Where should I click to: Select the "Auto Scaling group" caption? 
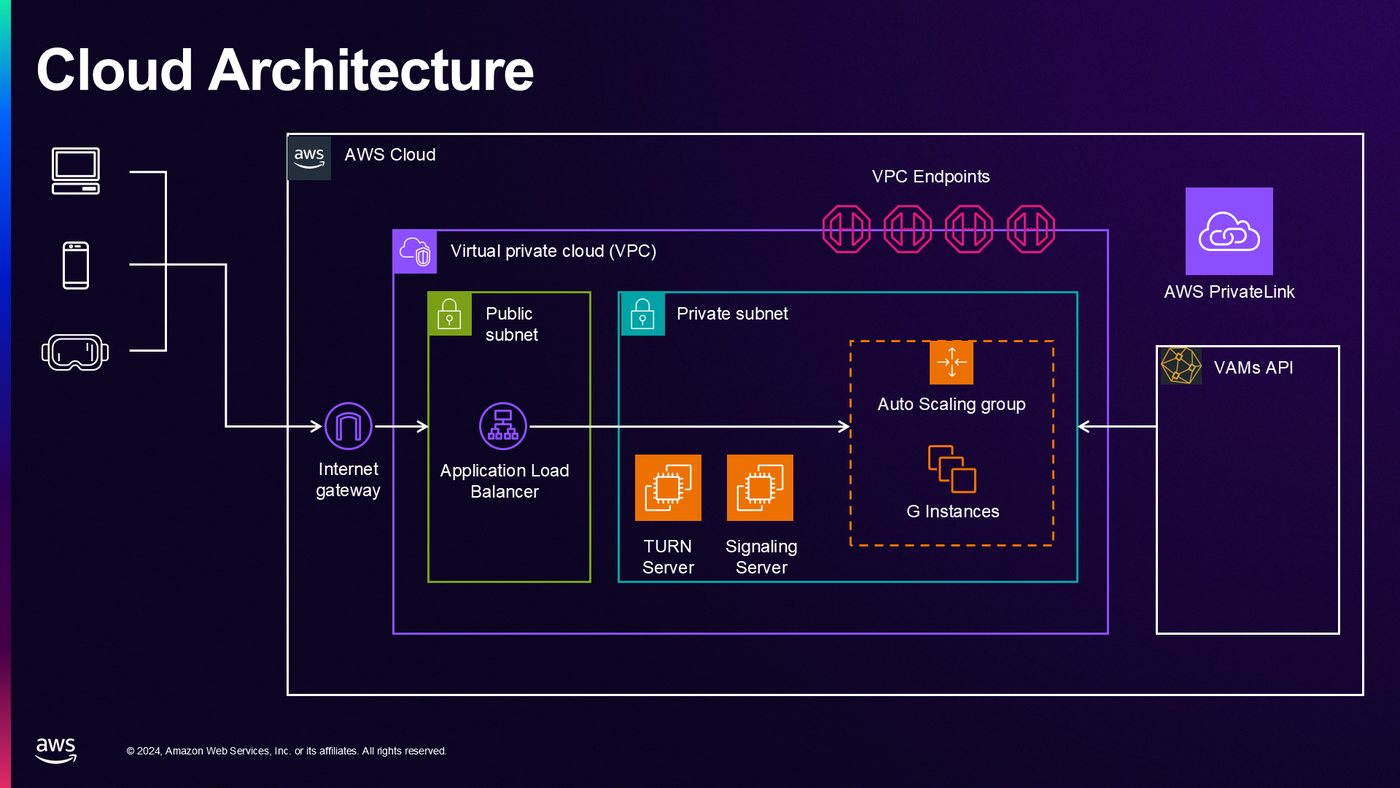(x=952, y=405)
